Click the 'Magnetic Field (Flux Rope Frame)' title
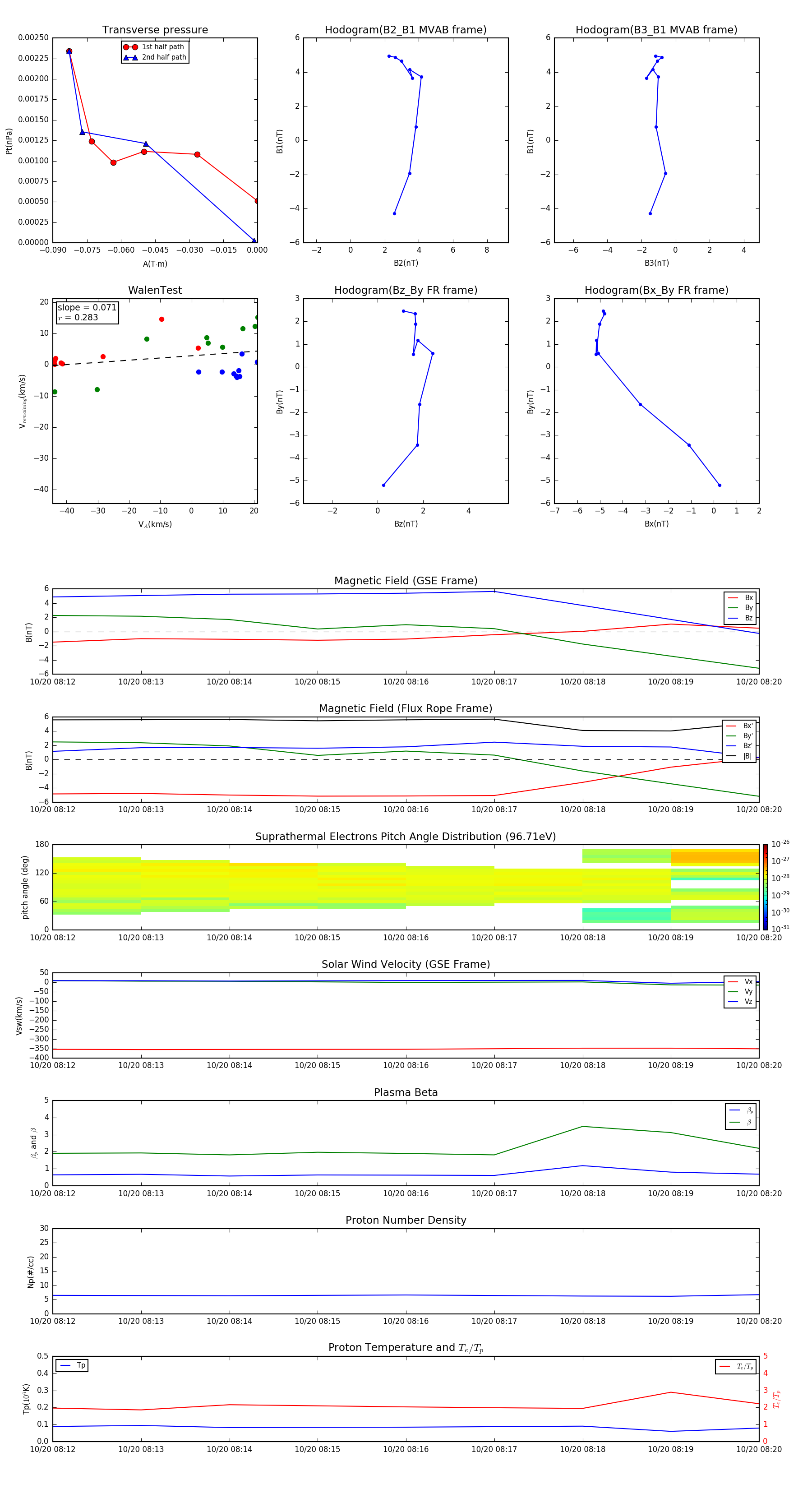Image resolution: width=812 pixels, height=1489 pixels. pos(406,709)
